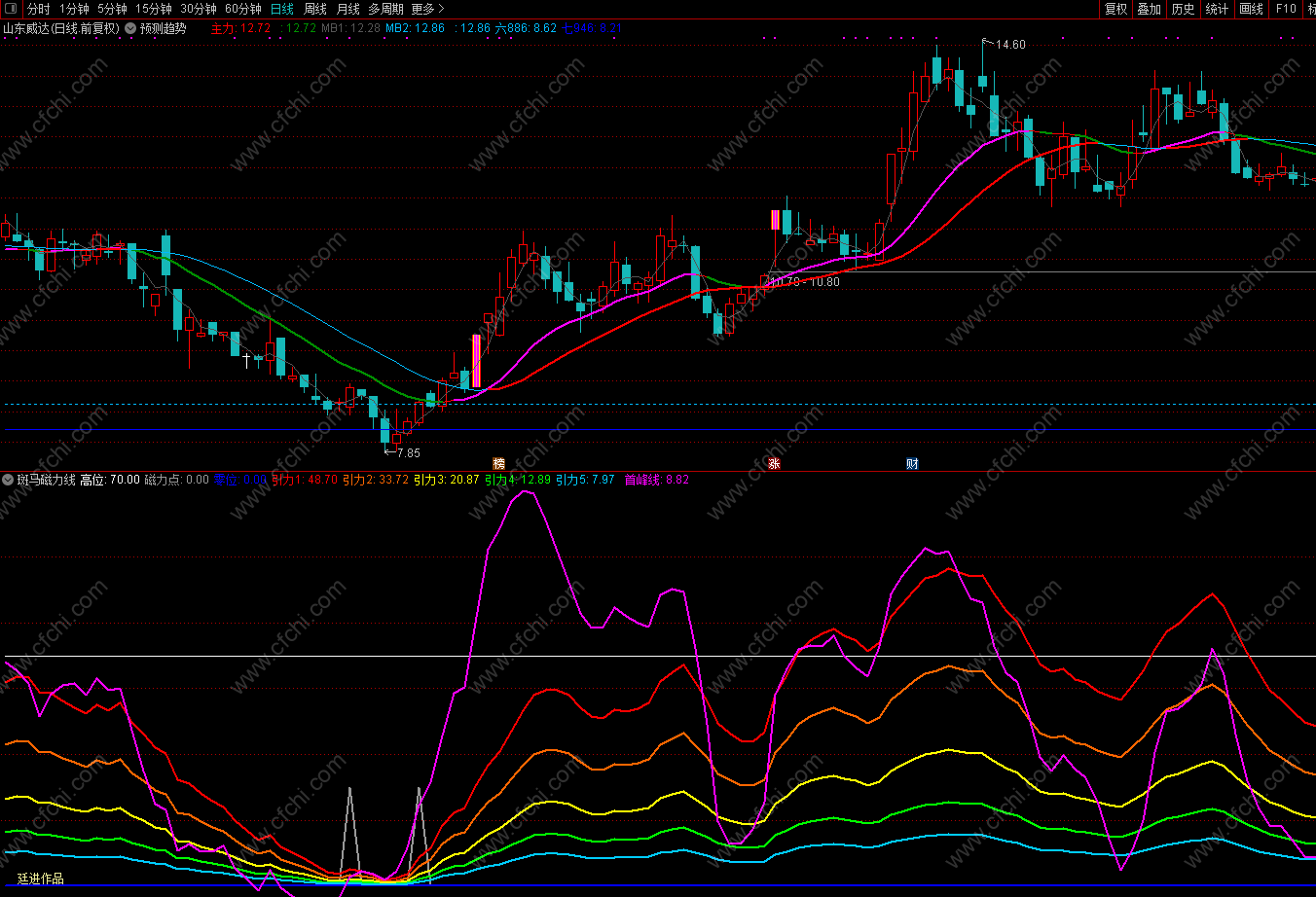1316x897 pixels.
Task: Click the MB2: 12.86 value label
Action: [415, 28]
